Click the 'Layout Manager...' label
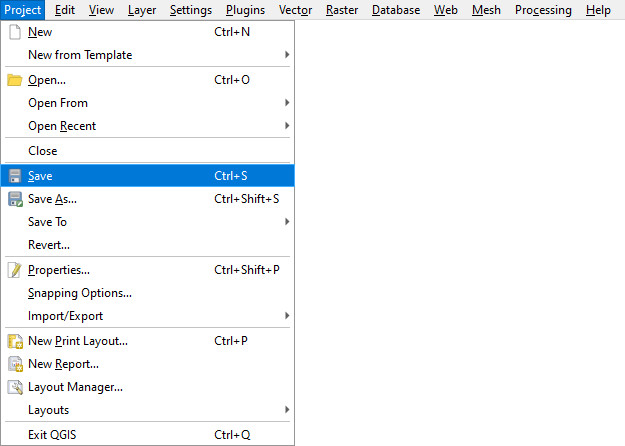Viewport: 625px width, 446px height. (75, 387)
